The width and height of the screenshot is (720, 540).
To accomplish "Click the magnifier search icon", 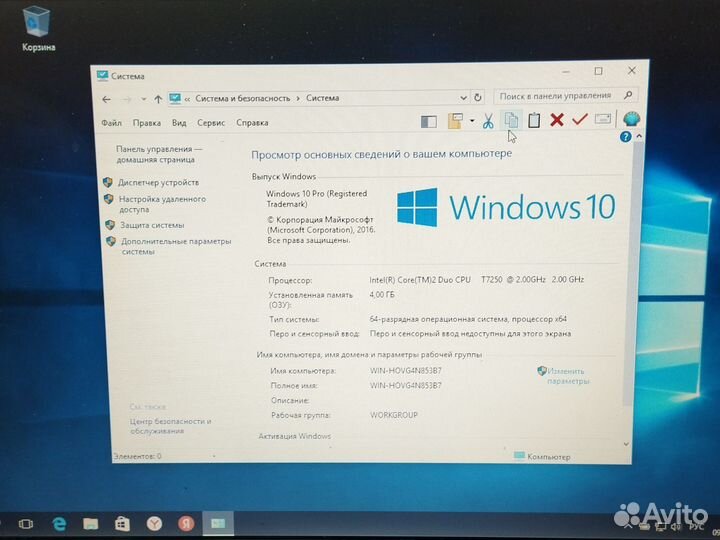I will coord(628,95).
